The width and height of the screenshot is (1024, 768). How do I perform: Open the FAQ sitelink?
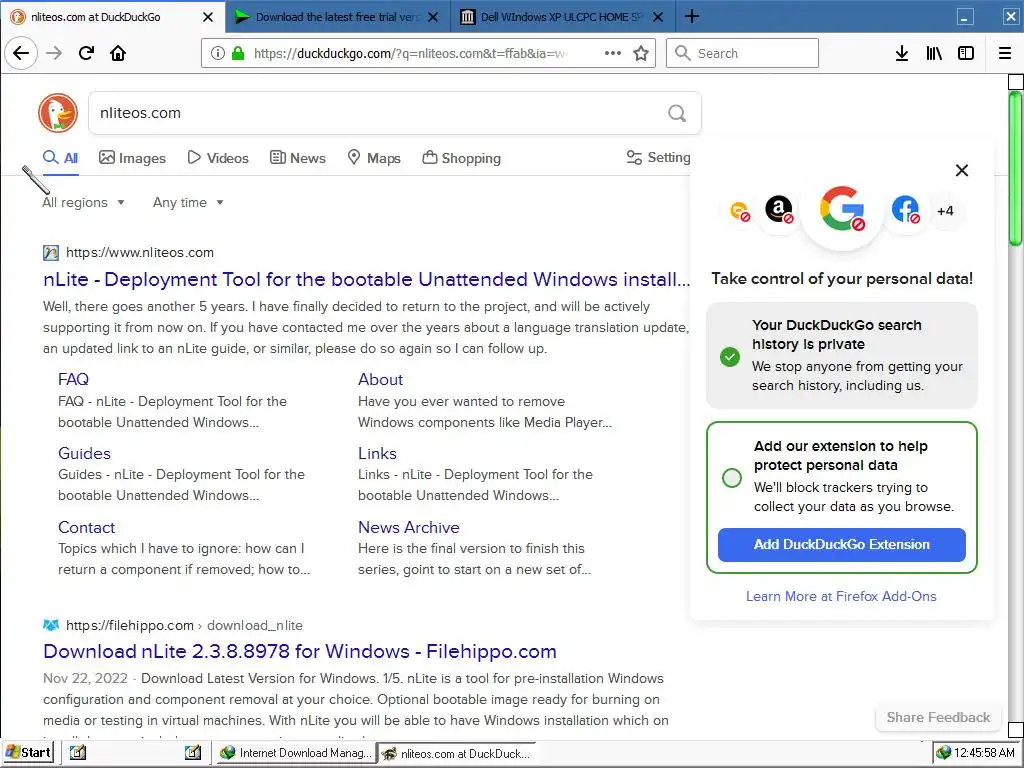73,379
